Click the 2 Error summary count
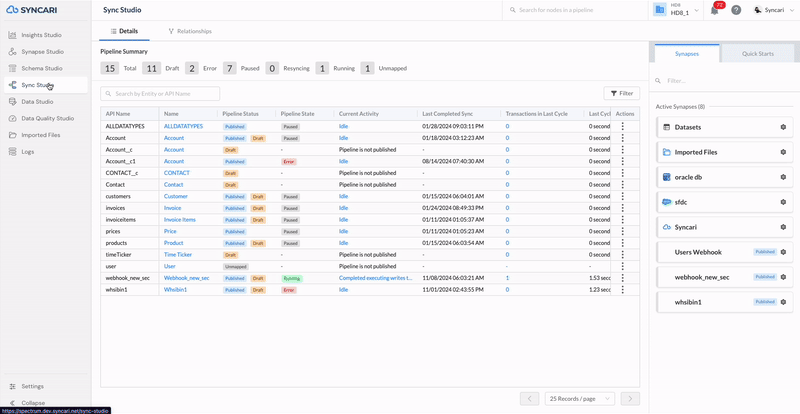Viewport: 800px width, 414px height. tap(192, 68)
